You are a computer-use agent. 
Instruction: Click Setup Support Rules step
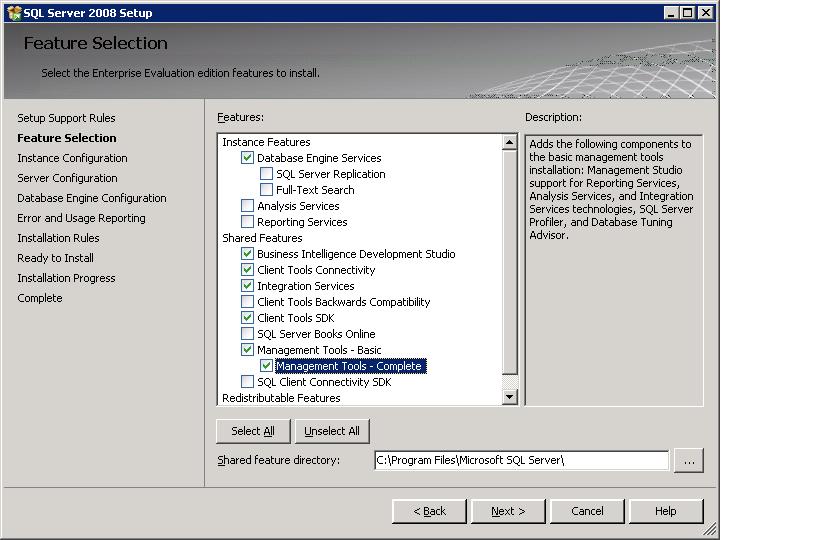pos(66,118)
